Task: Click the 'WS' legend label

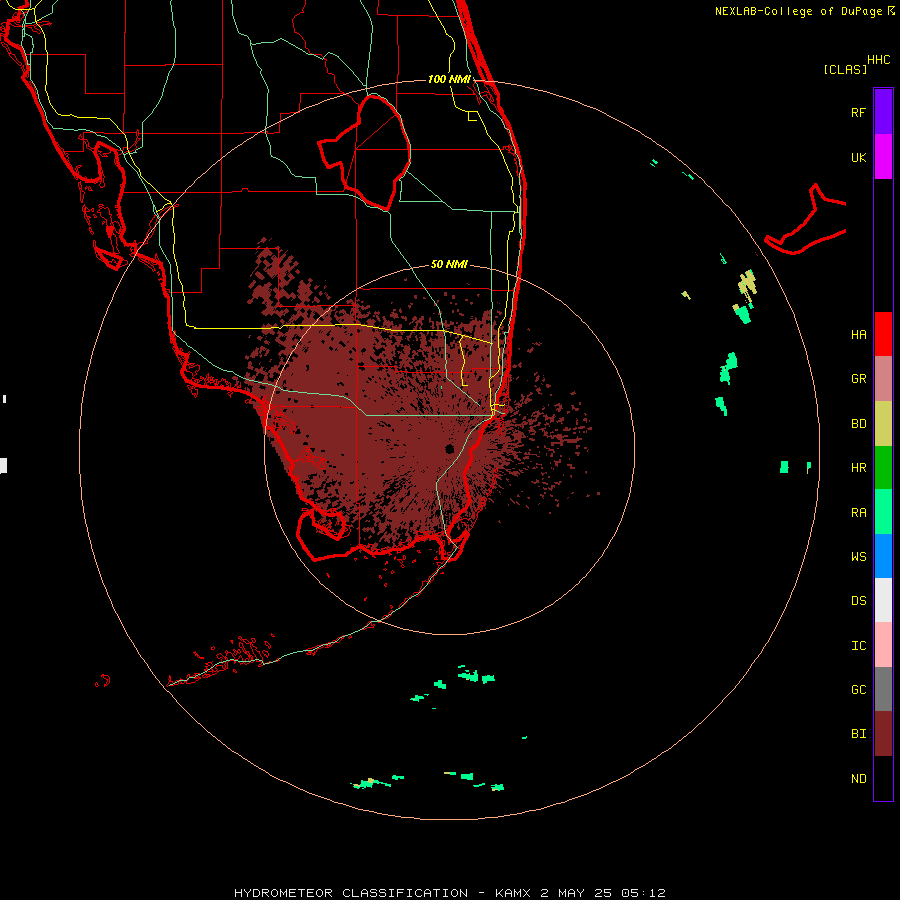Action: [x=858, y=556]
